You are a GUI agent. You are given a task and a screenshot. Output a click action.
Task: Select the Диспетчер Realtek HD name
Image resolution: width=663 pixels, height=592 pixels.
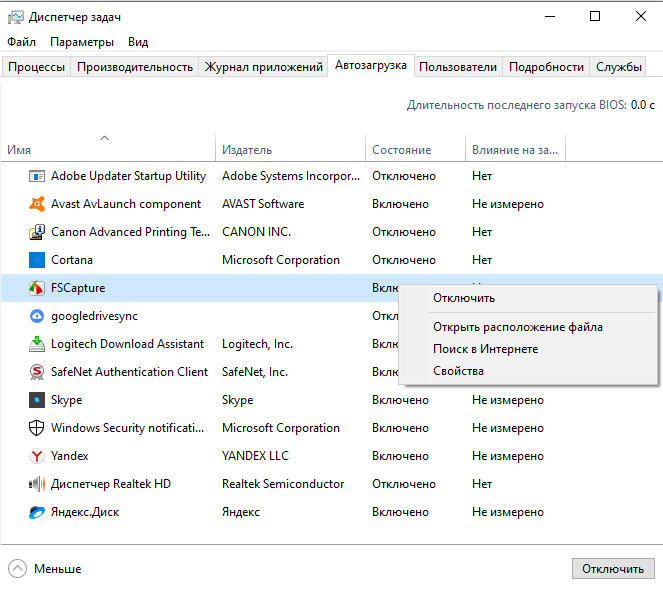[x=111, y=484]
